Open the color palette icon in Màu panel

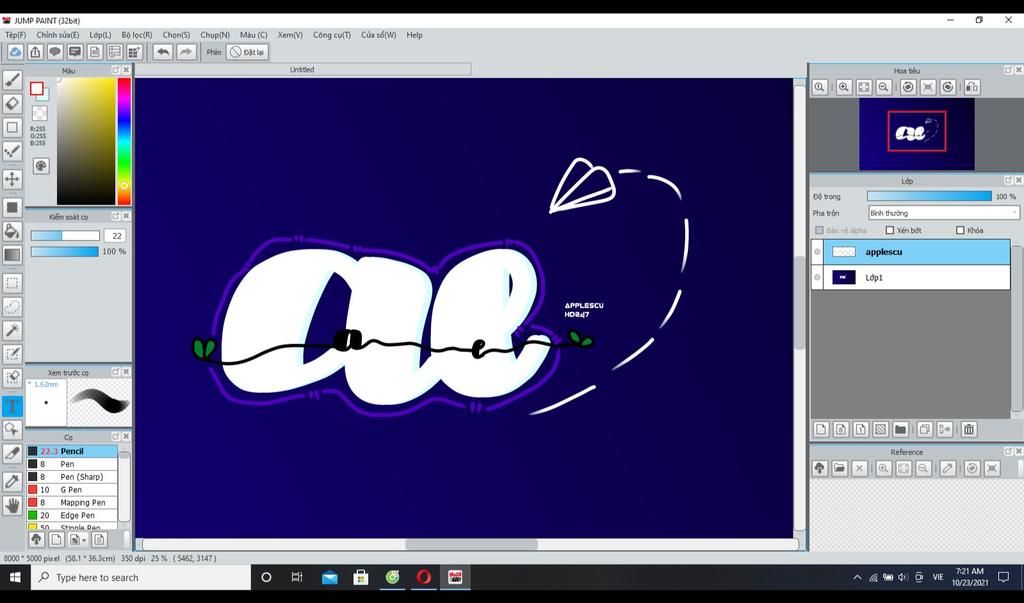[x=40, y=166]
